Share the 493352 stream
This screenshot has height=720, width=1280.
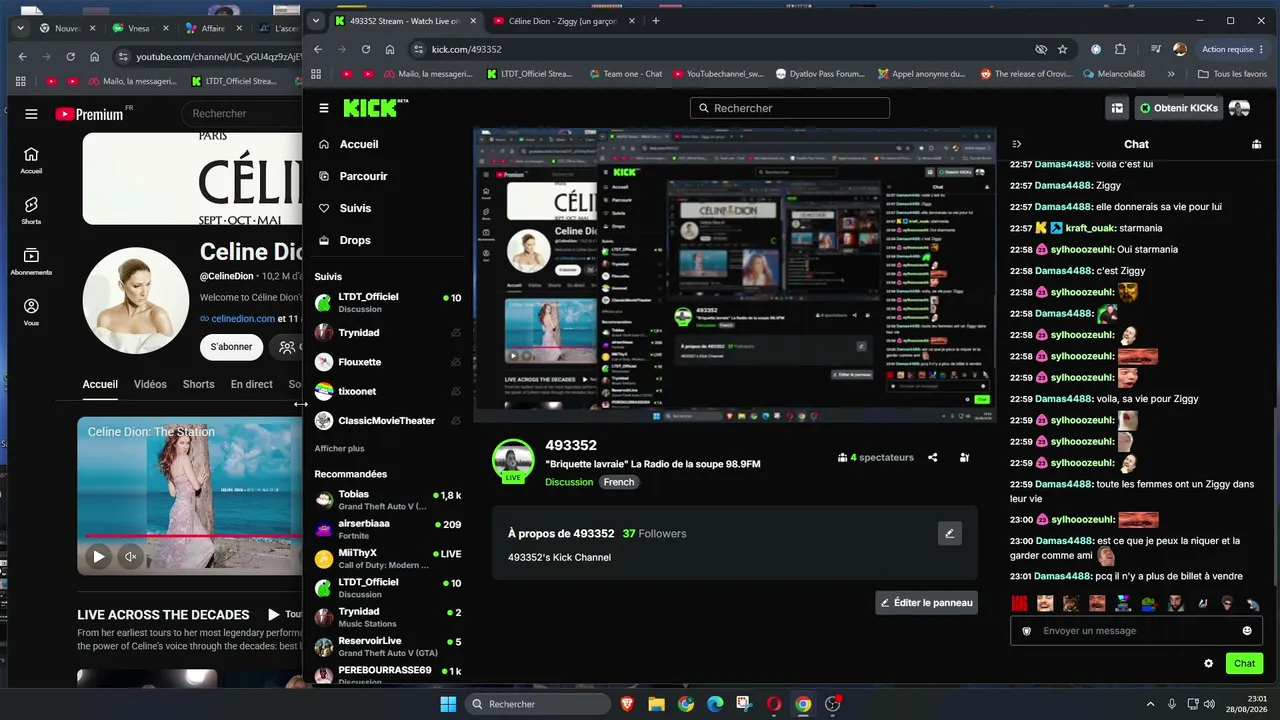(x=933, y=457)
